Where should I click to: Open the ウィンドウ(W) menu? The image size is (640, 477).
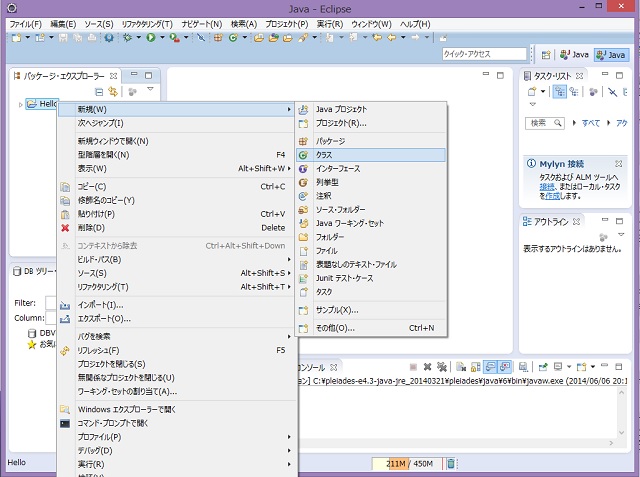point(371,24)
